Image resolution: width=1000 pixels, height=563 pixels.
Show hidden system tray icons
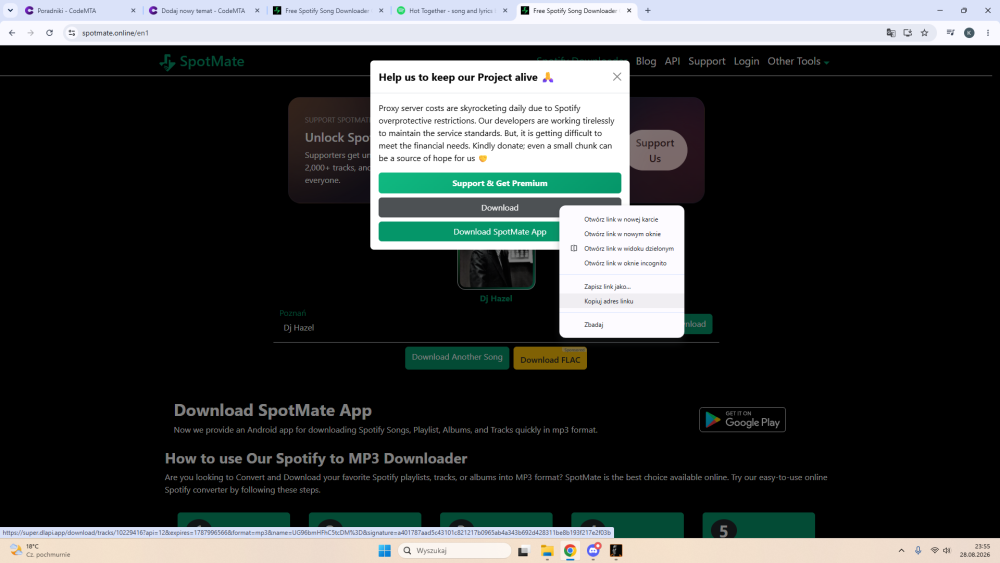click(901, 550)
